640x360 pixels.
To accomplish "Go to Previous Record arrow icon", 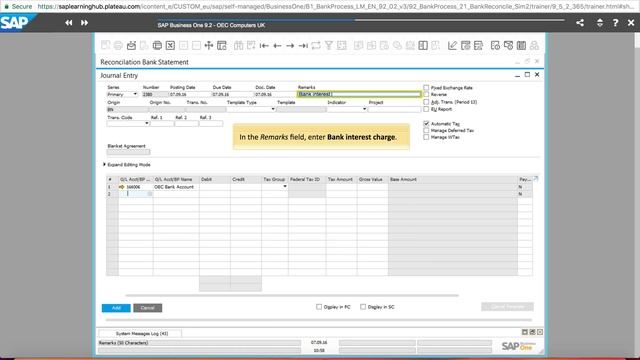I will coord(277,46).
